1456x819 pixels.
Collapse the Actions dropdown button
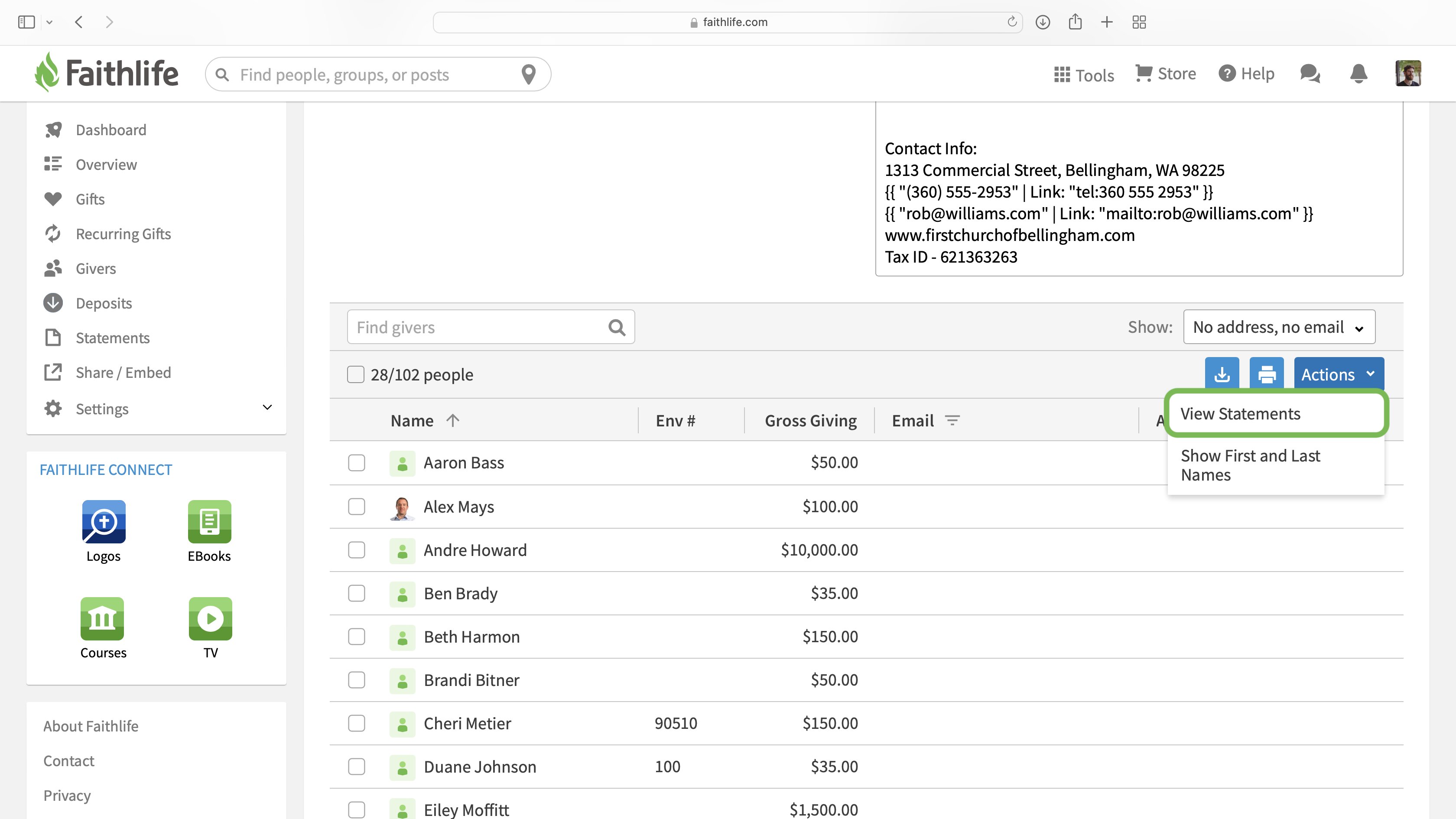coord(1338,374)
